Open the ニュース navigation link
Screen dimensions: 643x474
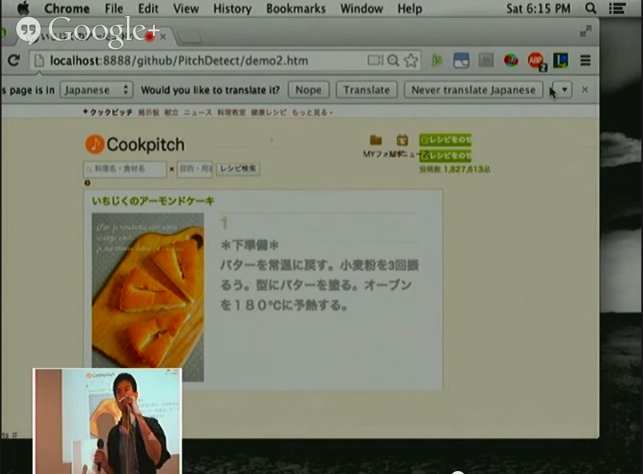click(x=198, y=112)
